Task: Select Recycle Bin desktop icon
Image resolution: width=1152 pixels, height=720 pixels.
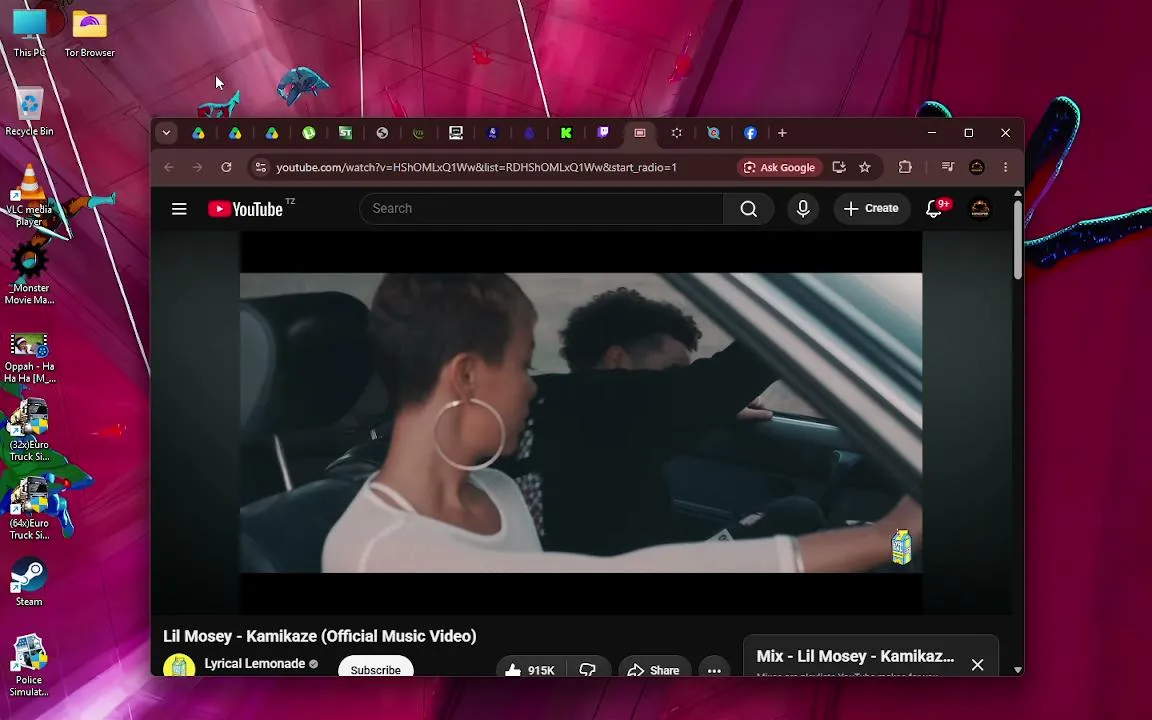Action: click(x=29, y=111)
